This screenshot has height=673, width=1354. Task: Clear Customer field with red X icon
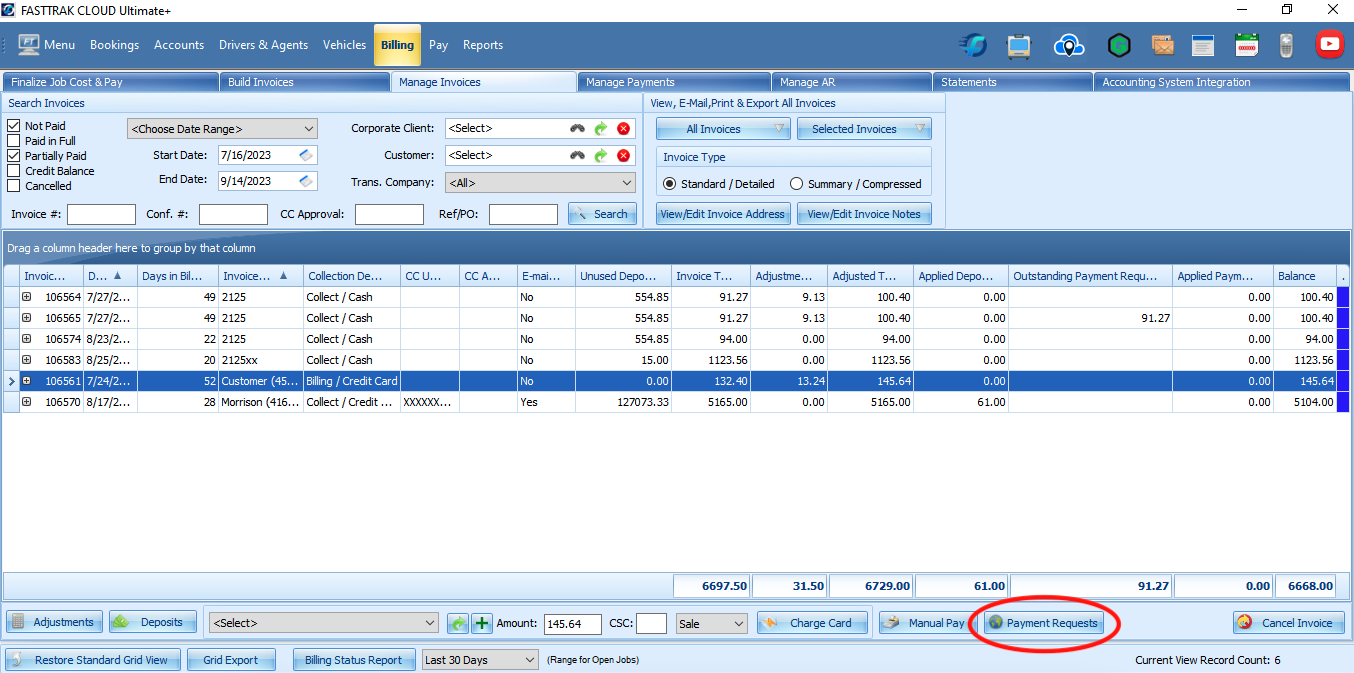pos(623,155)
